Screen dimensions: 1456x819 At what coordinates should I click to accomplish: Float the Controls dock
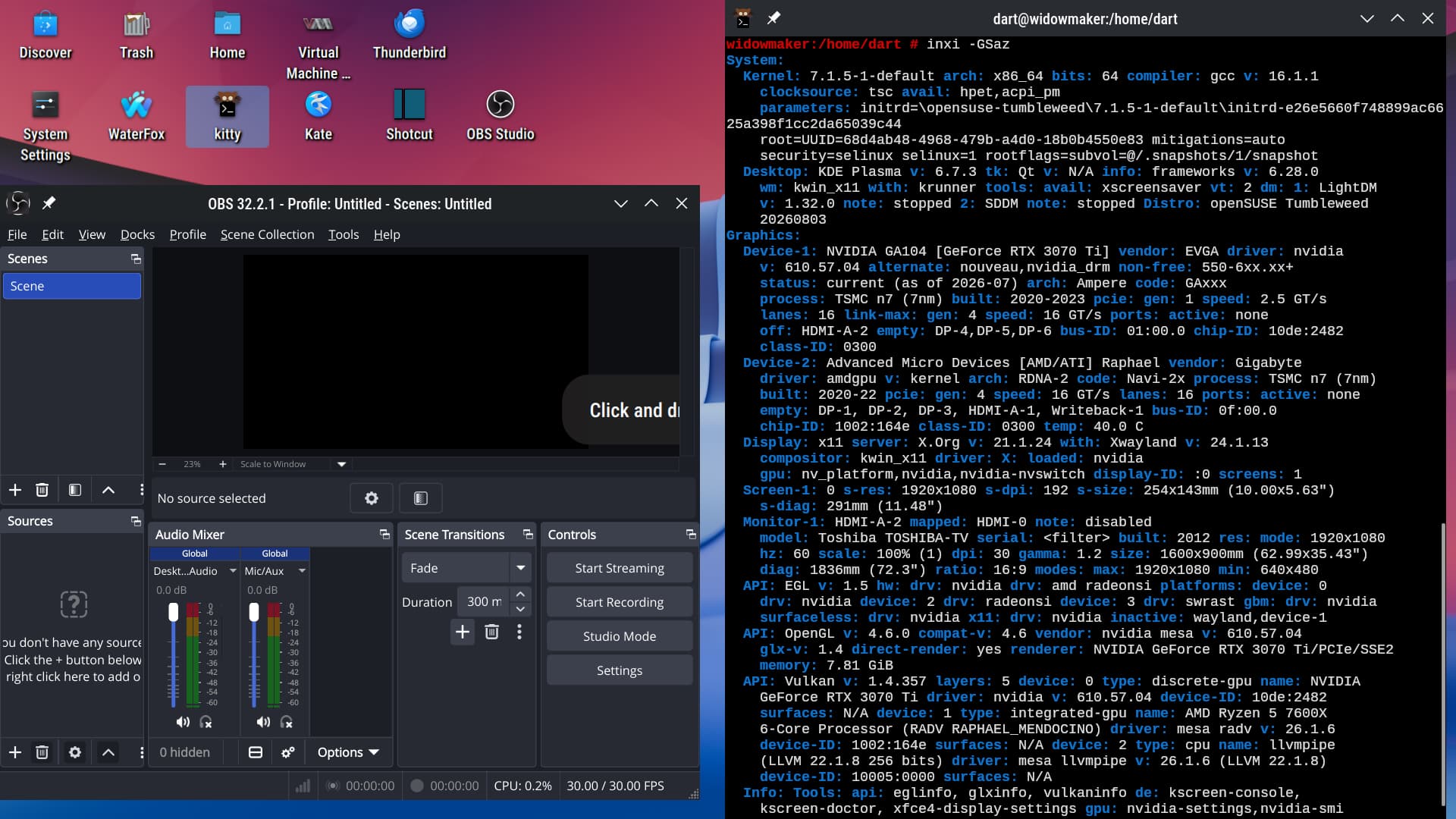coord(691,535)
